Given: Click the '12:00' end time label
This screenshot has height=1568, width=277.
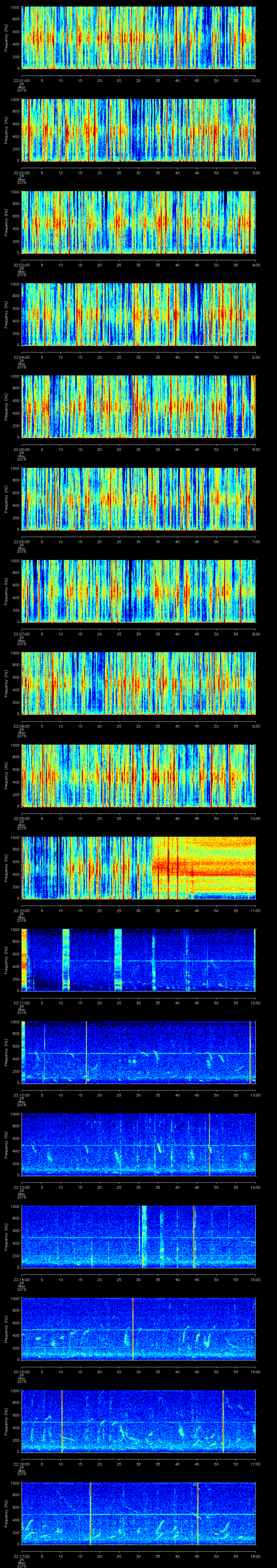Looking at the screenshot, I should tap(256, 1003).
